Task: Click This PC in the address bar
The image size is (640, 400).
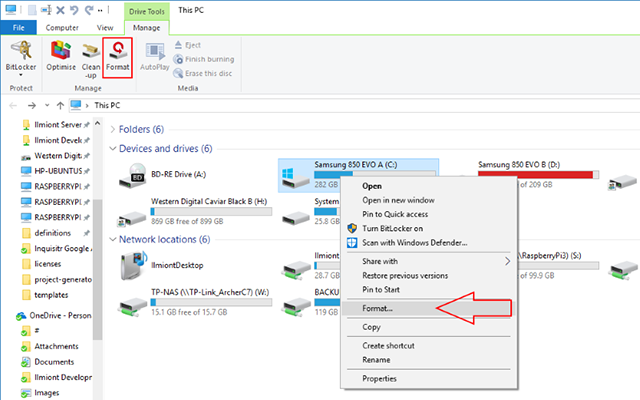Action: (x=107, y=105)
